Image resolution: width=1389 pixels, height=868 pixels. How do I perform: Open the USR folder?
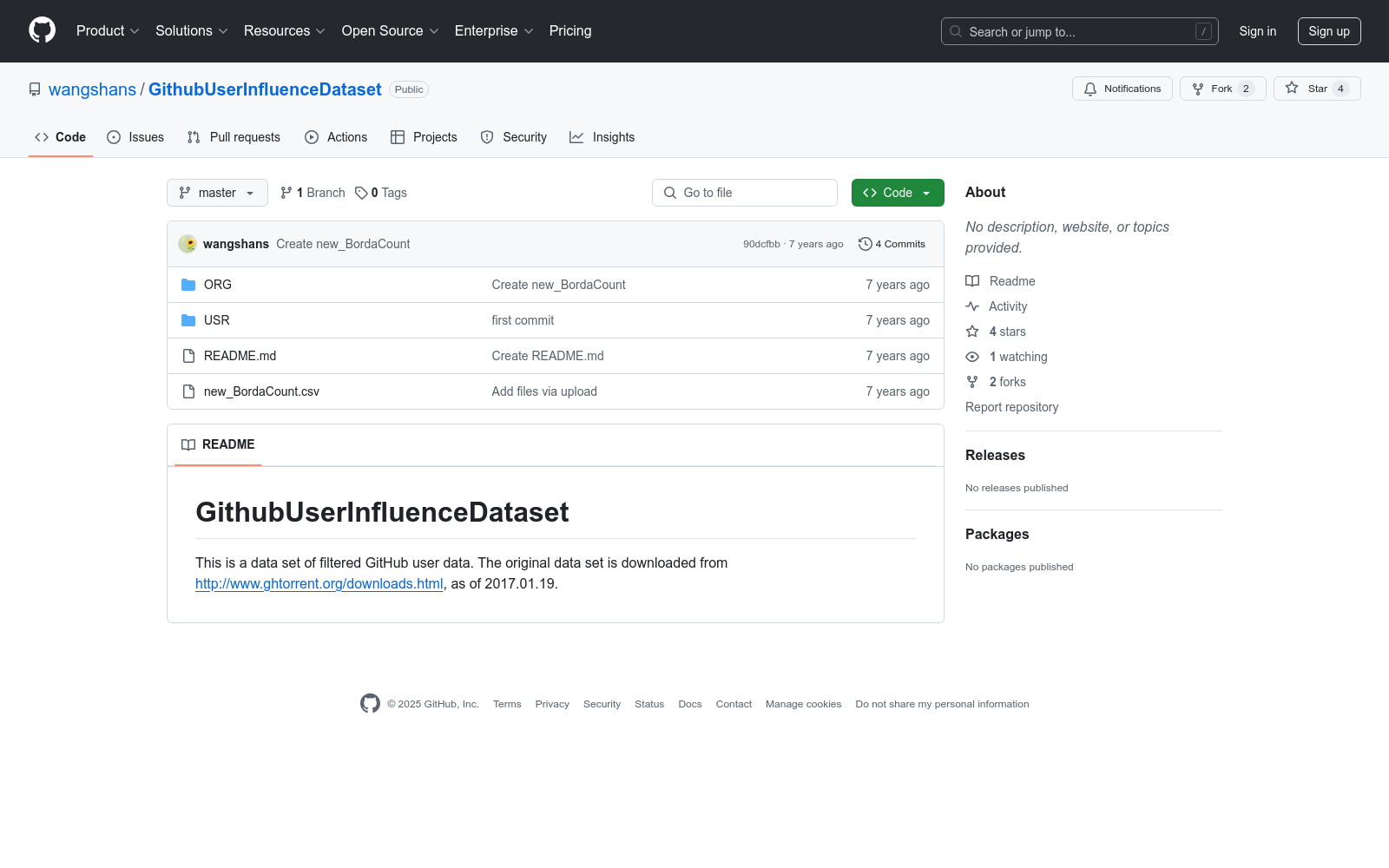click(x=217, y=320)
